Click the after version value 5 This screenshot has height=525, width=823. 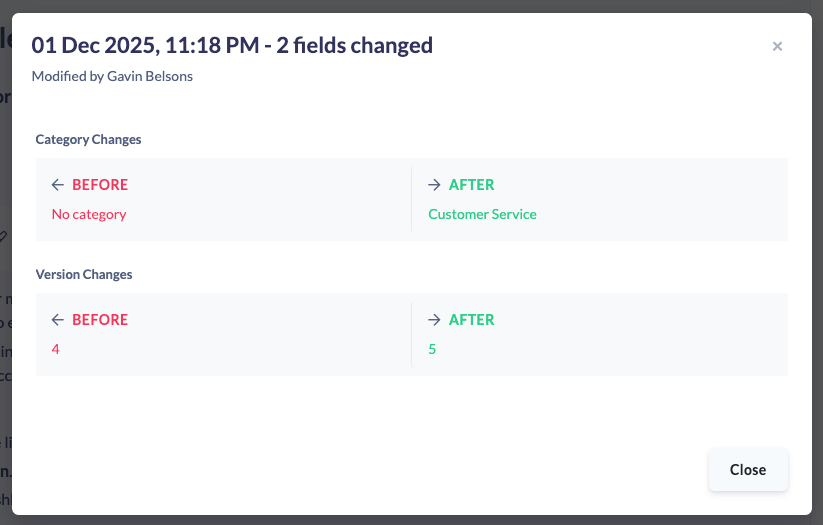click(432, 349)
